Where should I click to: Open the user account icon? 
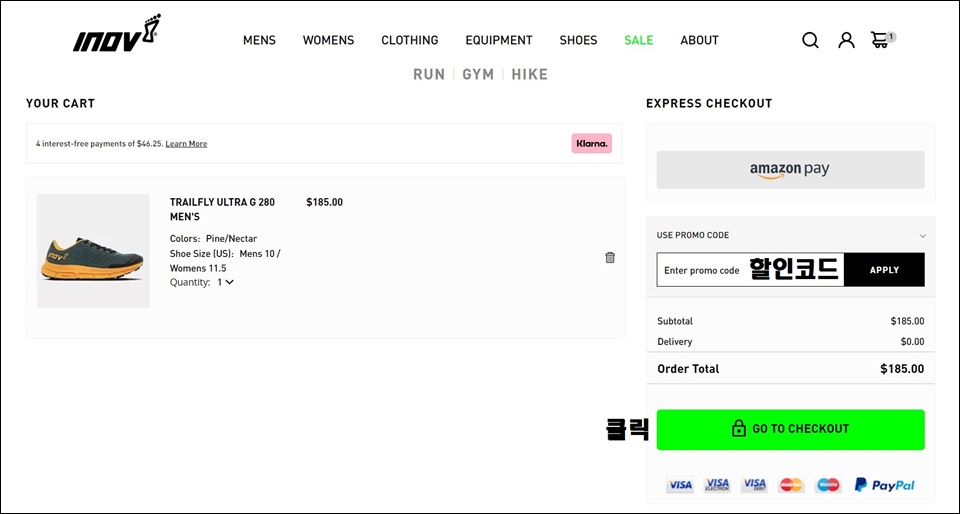tap(846, 40)
